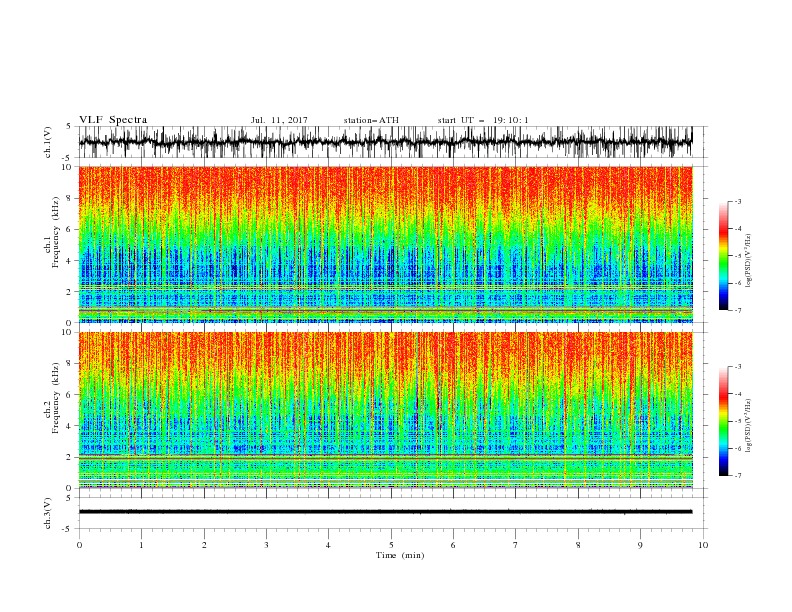
Task: Click the "-7" label on ch.1 colorbar
Action: (737, 310)
